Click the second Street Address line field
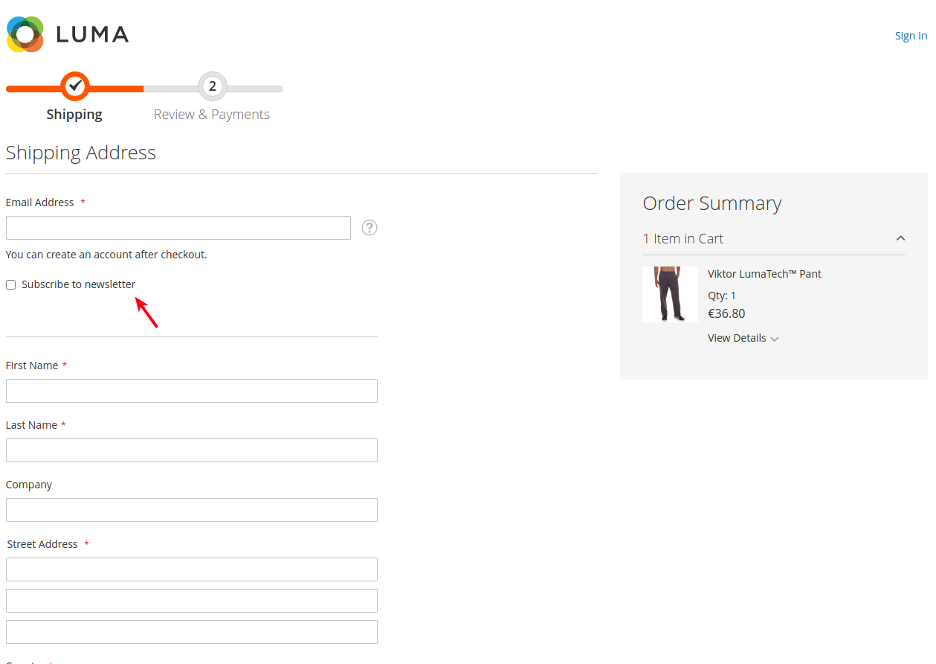Viewport: 936px width, 664px height. click(191, 601)
